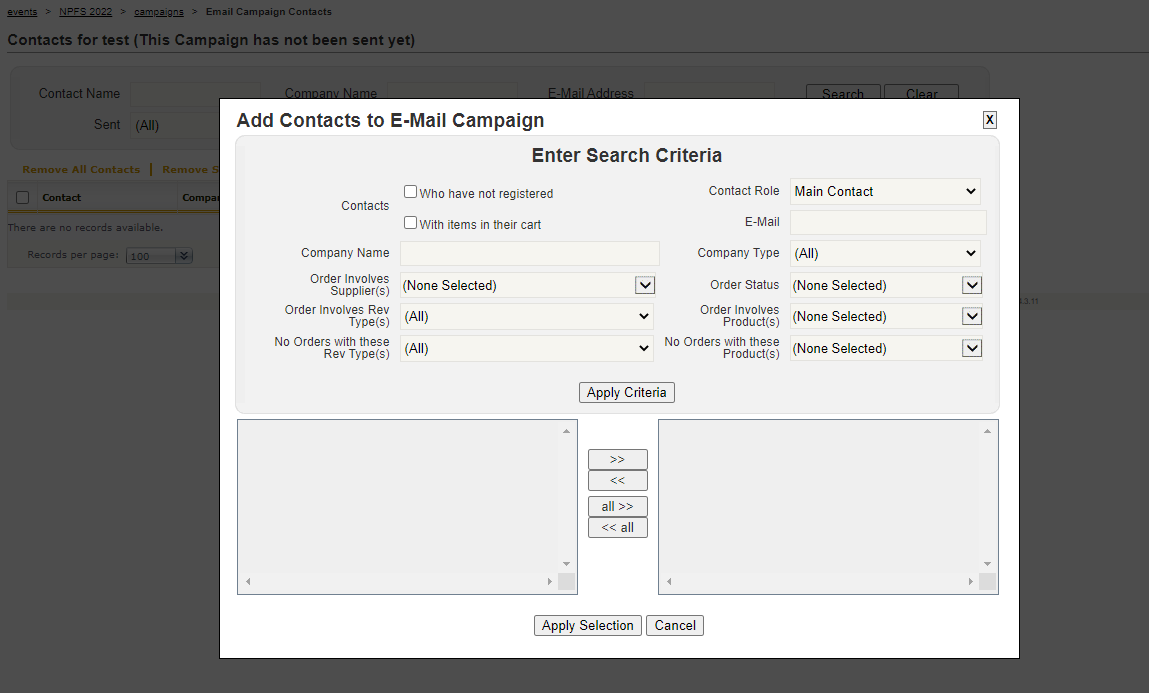Viewport: 1149px width, 693px height.
Task: Open the Order Involves Rev Type(s) dropdown
Action: (527, 317)
